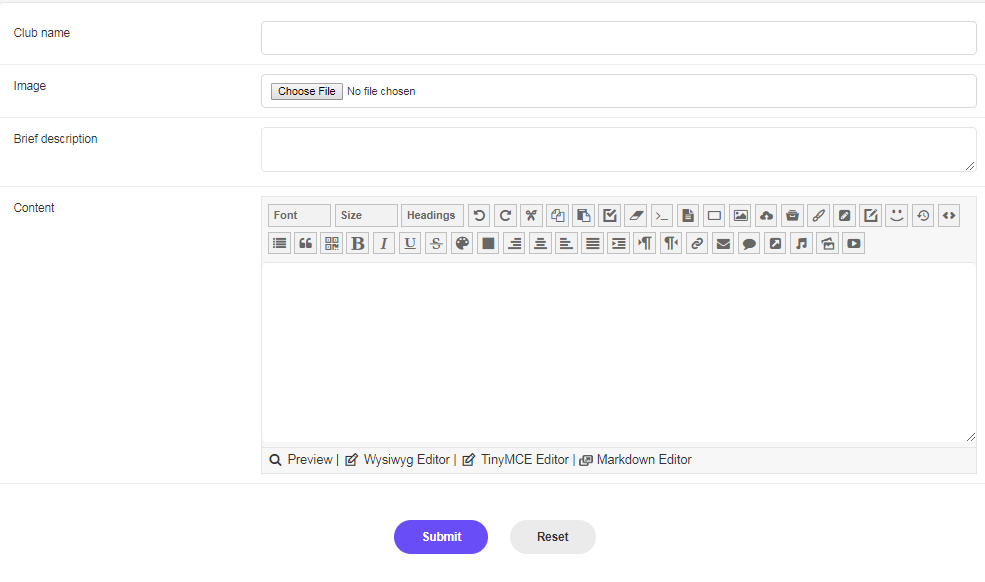This screenshot has height=582, width=985.
Task: Click the document file icon
Action: [x=688, y=216]
